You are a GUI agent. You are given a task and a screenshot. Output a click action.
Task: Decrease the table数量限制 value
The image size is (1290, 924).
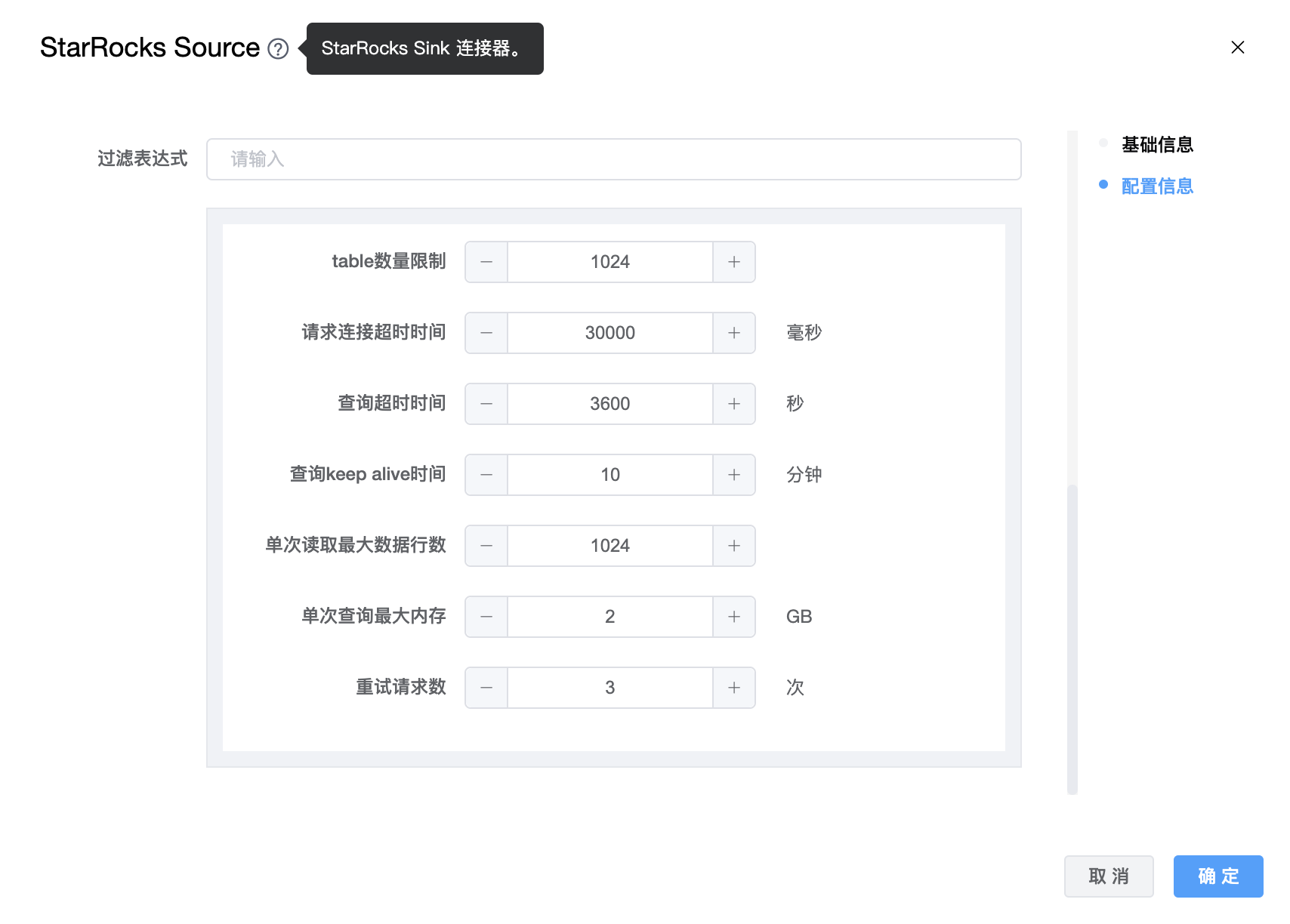tap(486, 262)
